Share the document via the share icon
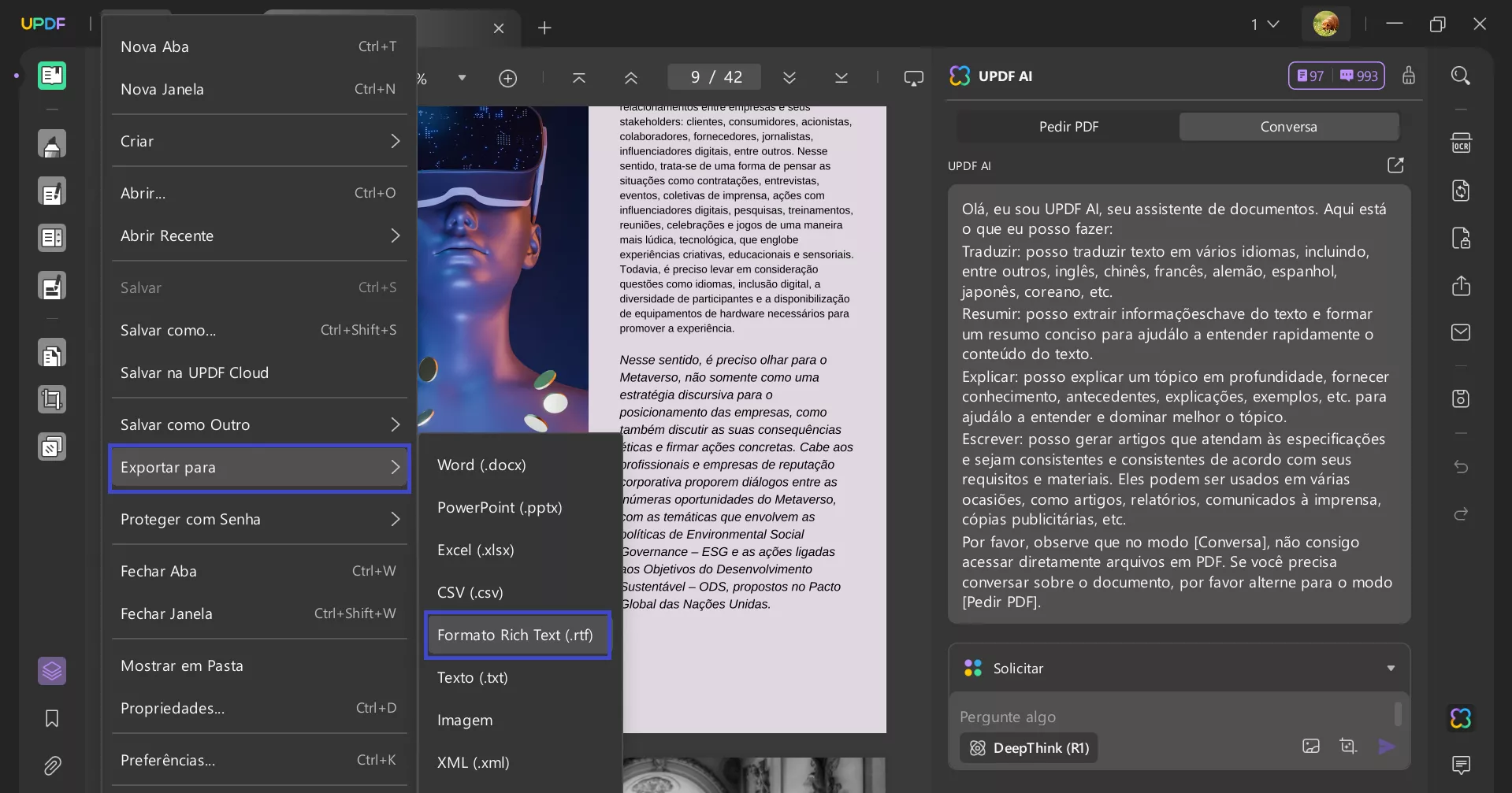1512x793 pixels. tap(1461, 285)
